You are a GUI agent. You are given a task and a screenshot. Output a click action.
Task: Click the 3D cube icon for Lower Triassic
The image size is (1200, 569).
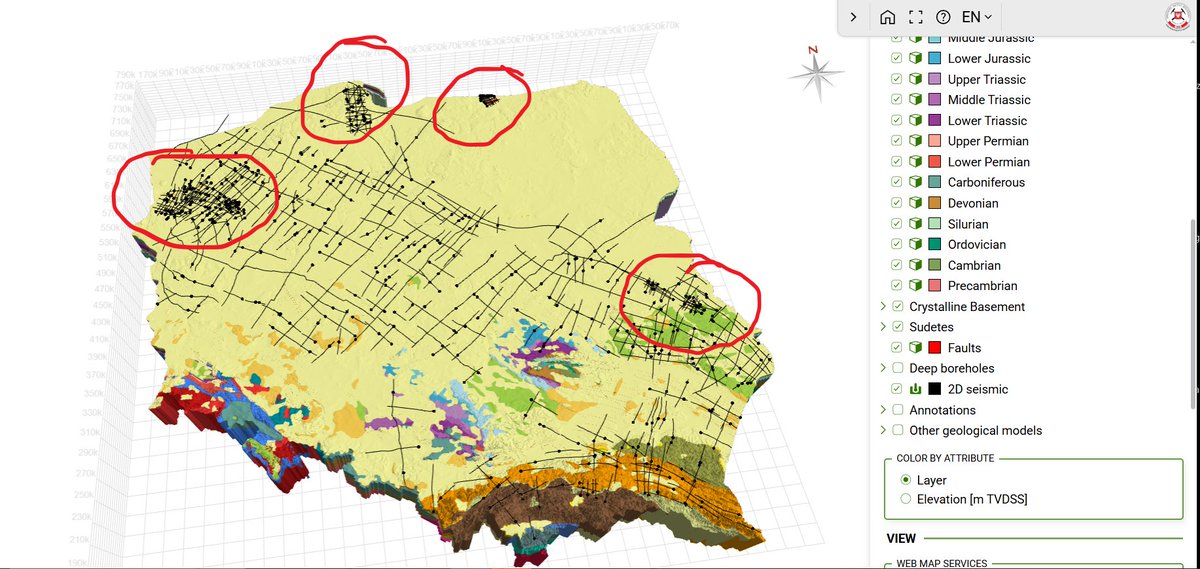916,121
